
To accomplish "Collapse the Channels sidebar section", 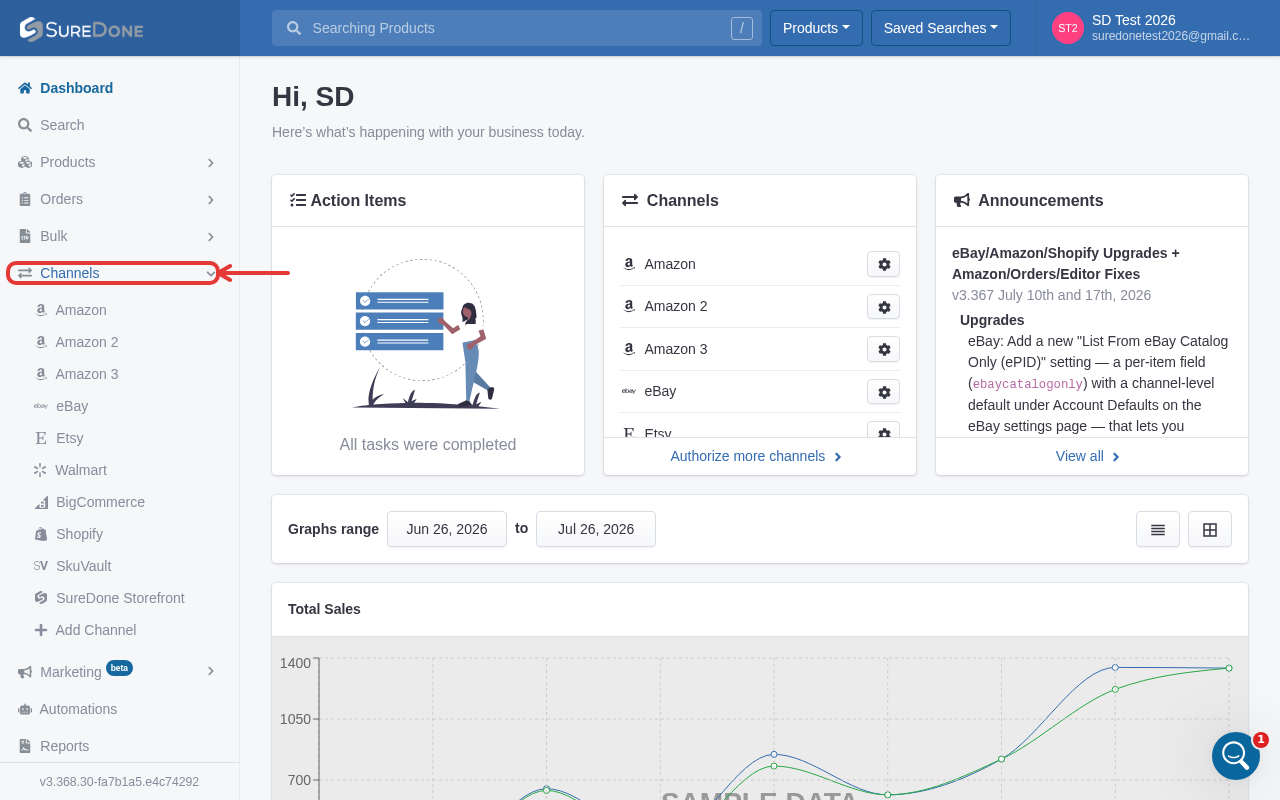I will pyautogui.click(x=211, y=273).
